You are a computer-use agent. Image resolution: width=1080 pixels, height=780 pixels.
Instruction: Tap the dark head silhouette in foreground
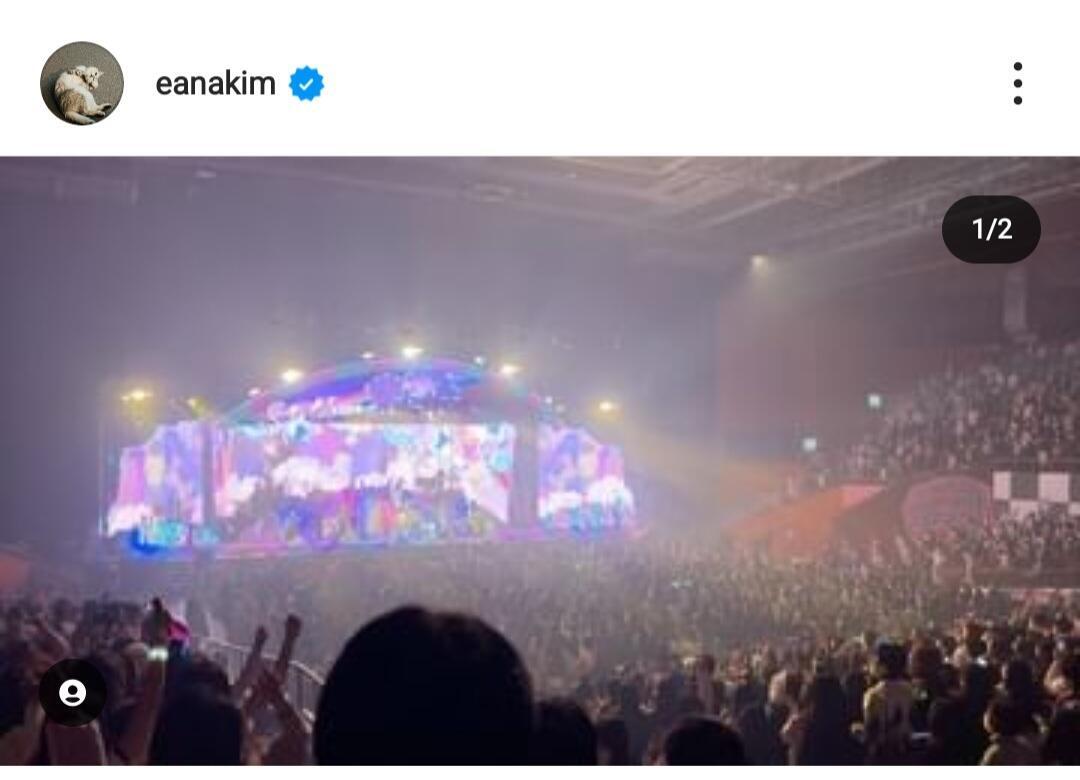423,688
